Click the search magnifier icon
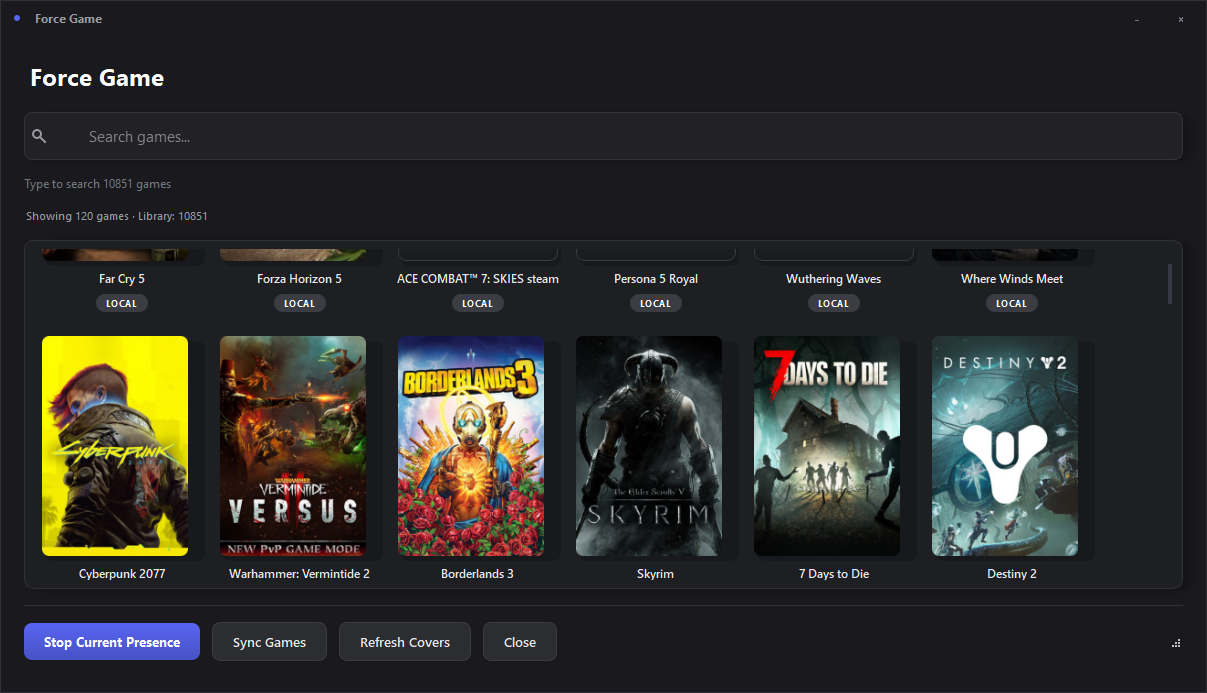This screenshot has width=1207, height=693. click(x=39, y=136)
